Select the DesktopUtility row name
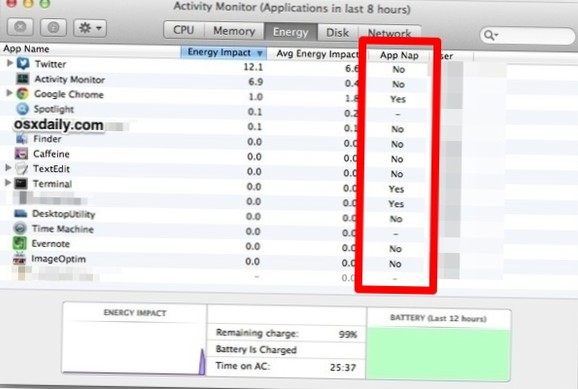 (x=64, y=214)
